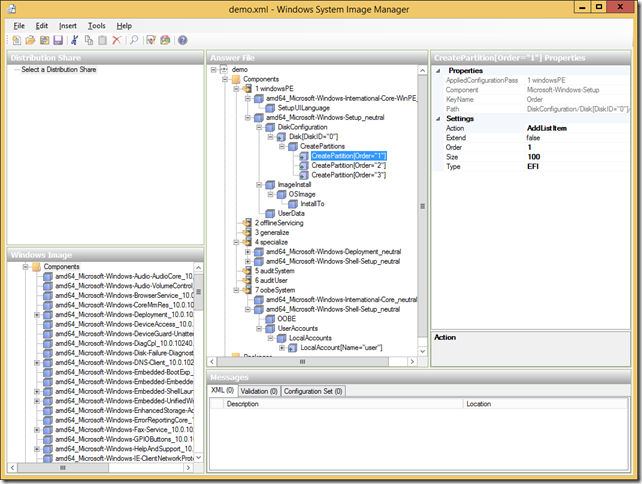Click the SetupUILanguage component icon
The width and height of the screenshot is (642, 484).
pyautogui.click(x=270, y=108)
